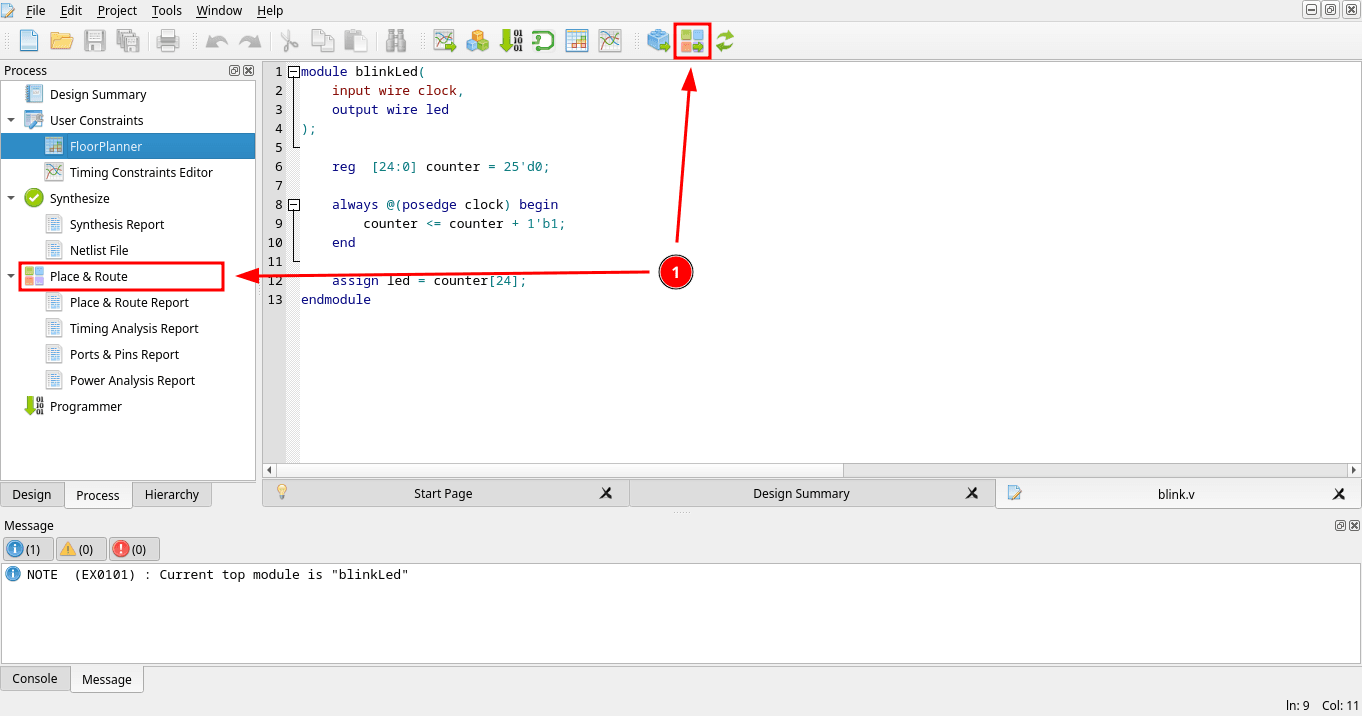Click the green loop analyzer toolbar icon
Image resolution: width=1362 pixels, height=716 pixels.
[x=543, y=41]
